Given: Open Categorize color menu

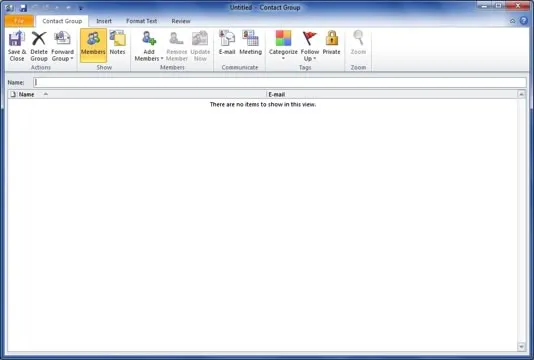Looking at the screenshot, I should 283,46.
